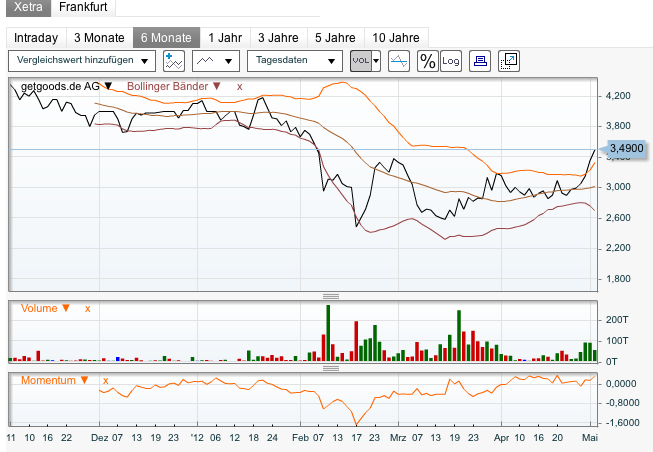Open the arrow next to VOL button
653x452 pixels.
376,61
